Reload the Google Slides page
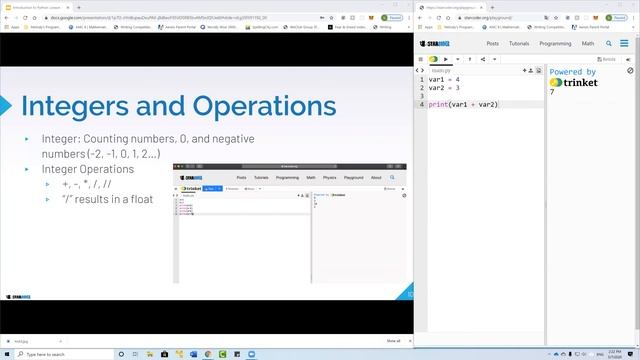640x360 pixels. [x=25, y=18]
